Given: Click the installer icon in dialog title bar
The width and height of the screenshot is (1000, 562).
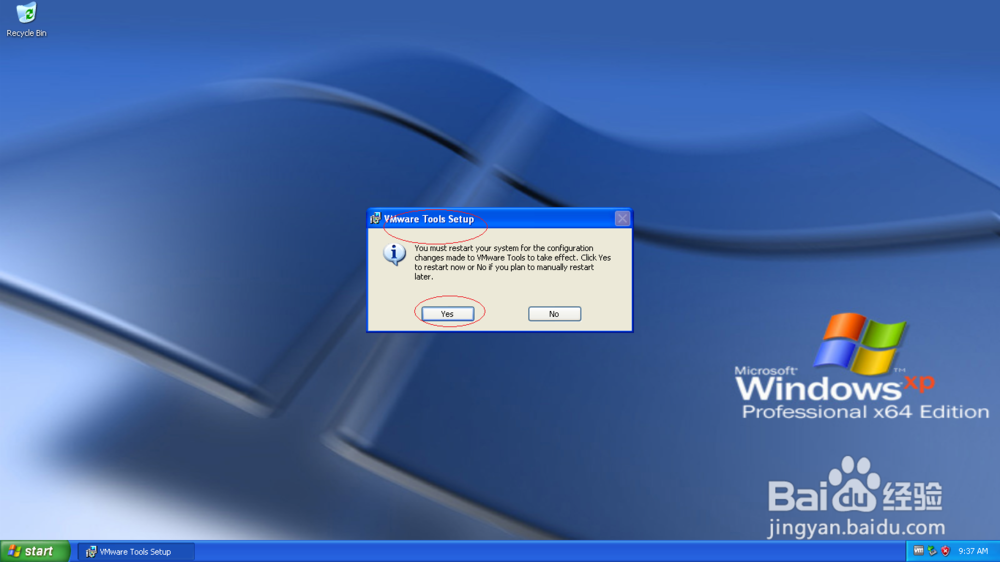Looking at the screenshot, I should (375, 219).
